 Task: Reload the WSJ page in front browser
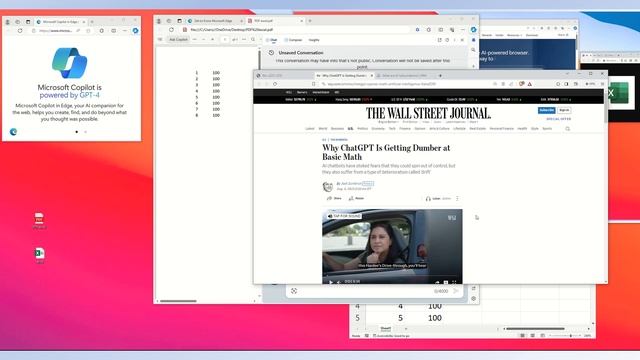tap(275, 84)
